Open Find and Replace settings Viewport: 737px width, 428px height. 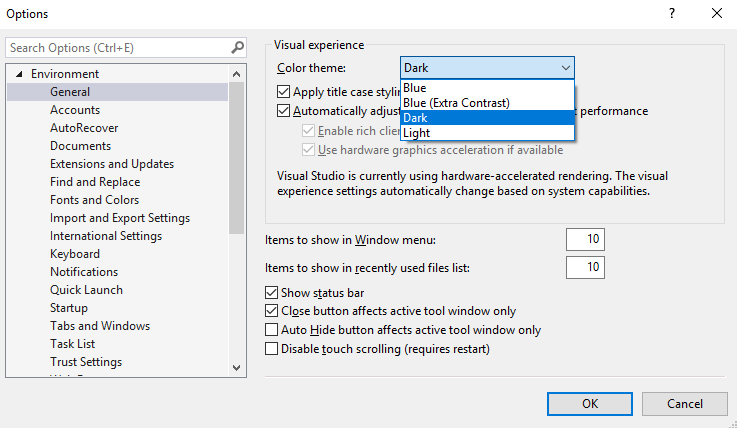[x=95, y=182]
